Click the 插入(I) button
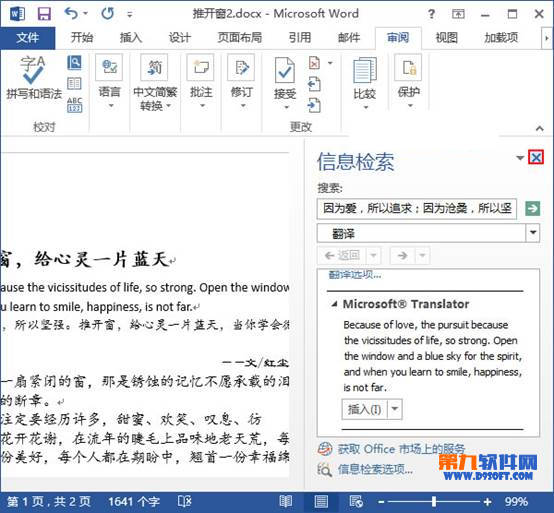Image resolution: width=554 pixels, height=513 pixels. point(365,409)
